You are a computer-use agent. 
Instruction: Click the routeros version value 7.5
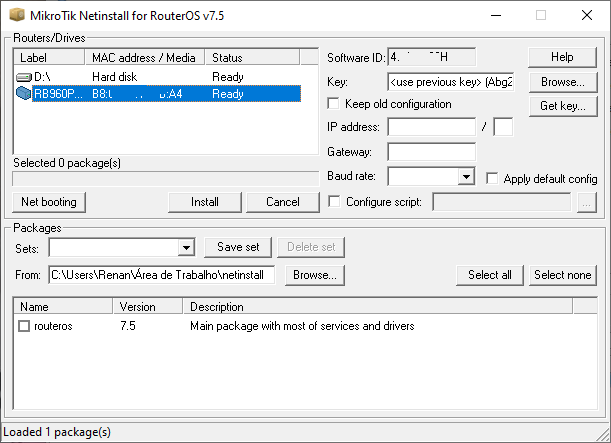(128, 326)
